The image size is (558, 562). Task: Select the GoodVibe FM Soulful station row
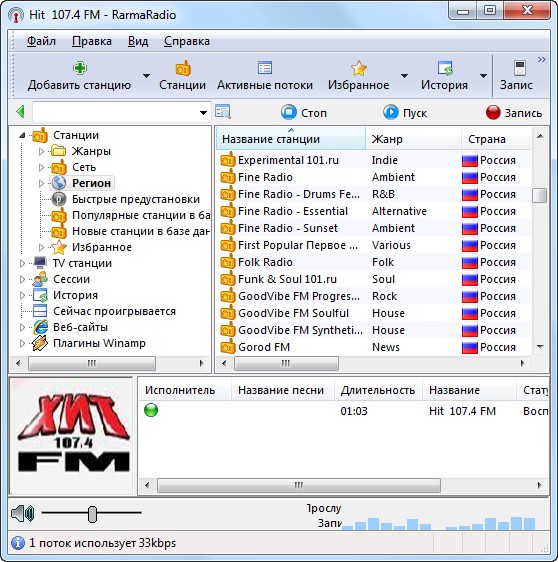[373, 313]
